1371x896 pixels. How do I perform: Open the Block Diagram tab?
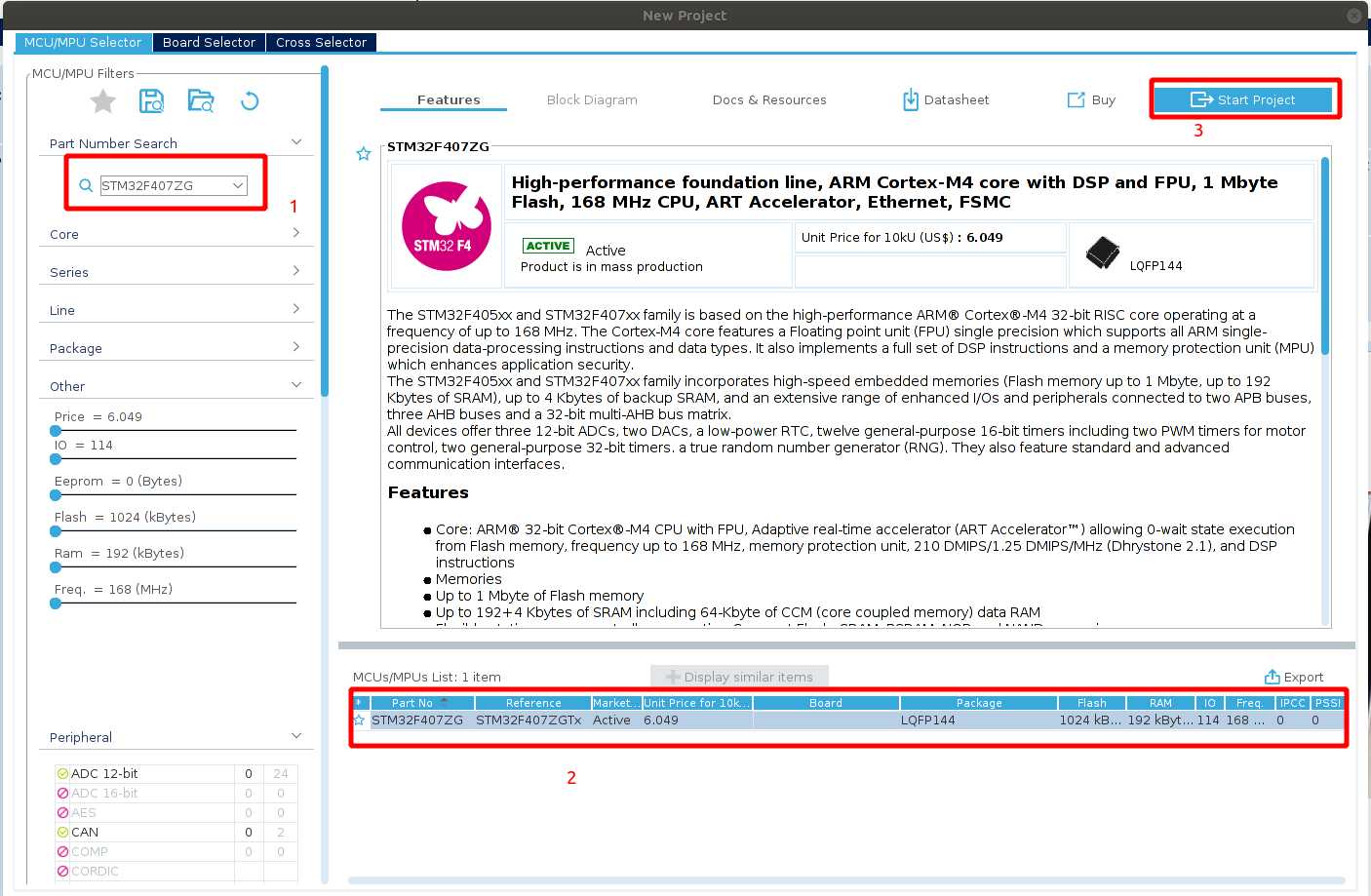[x=592, y=99]
